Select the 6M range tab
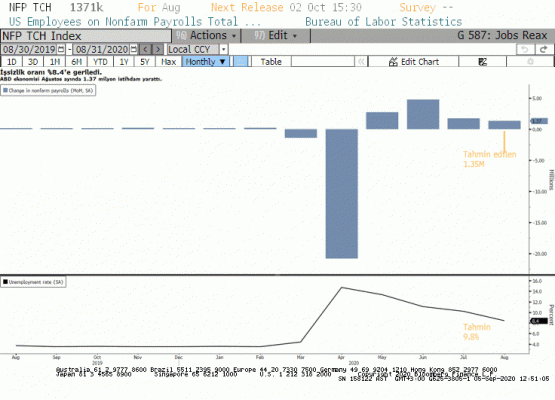Screen dimensions: 555x400 (x=76, y=62)
